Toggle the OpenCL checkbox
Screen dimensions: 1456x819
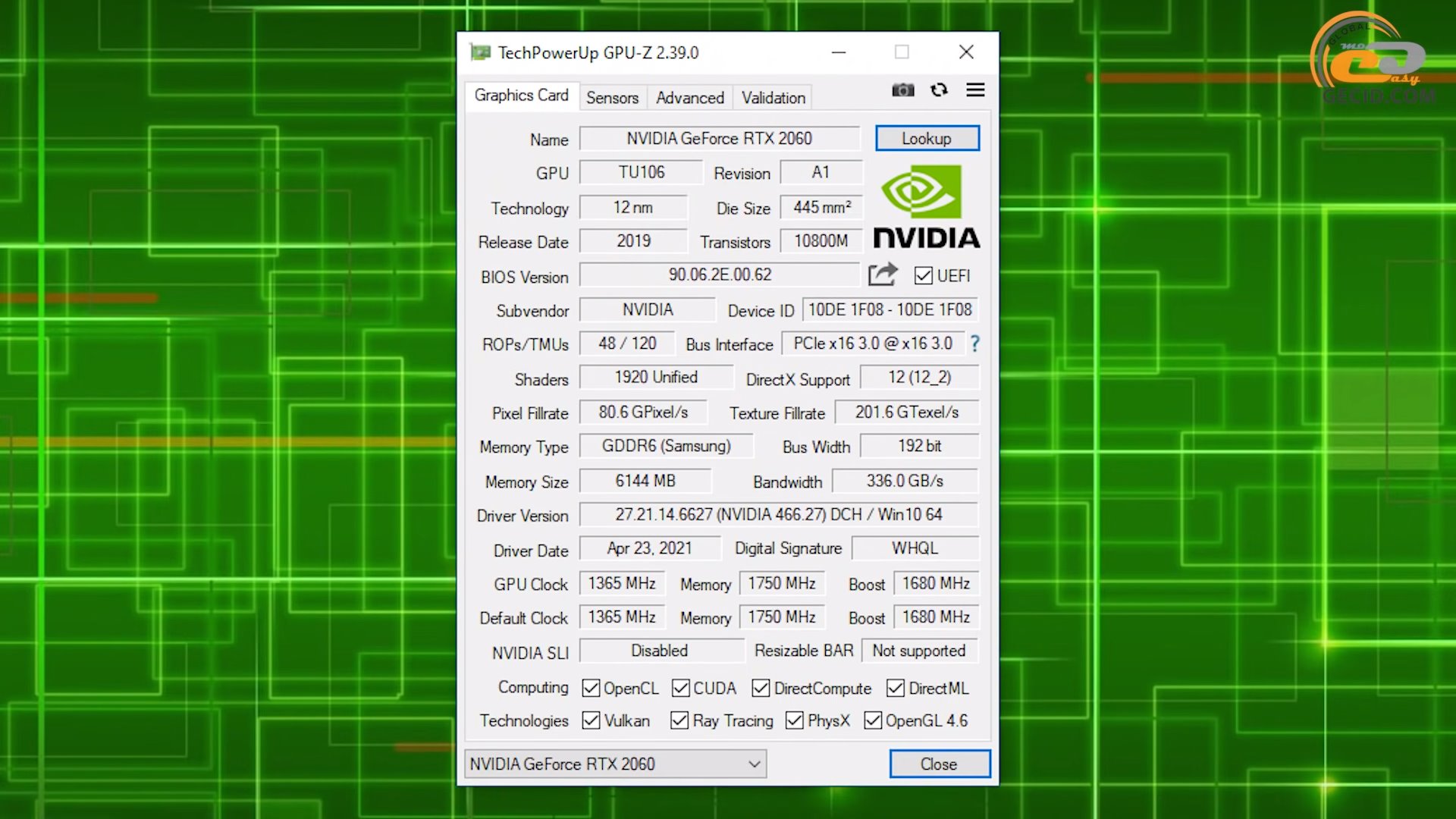[591, 688]
